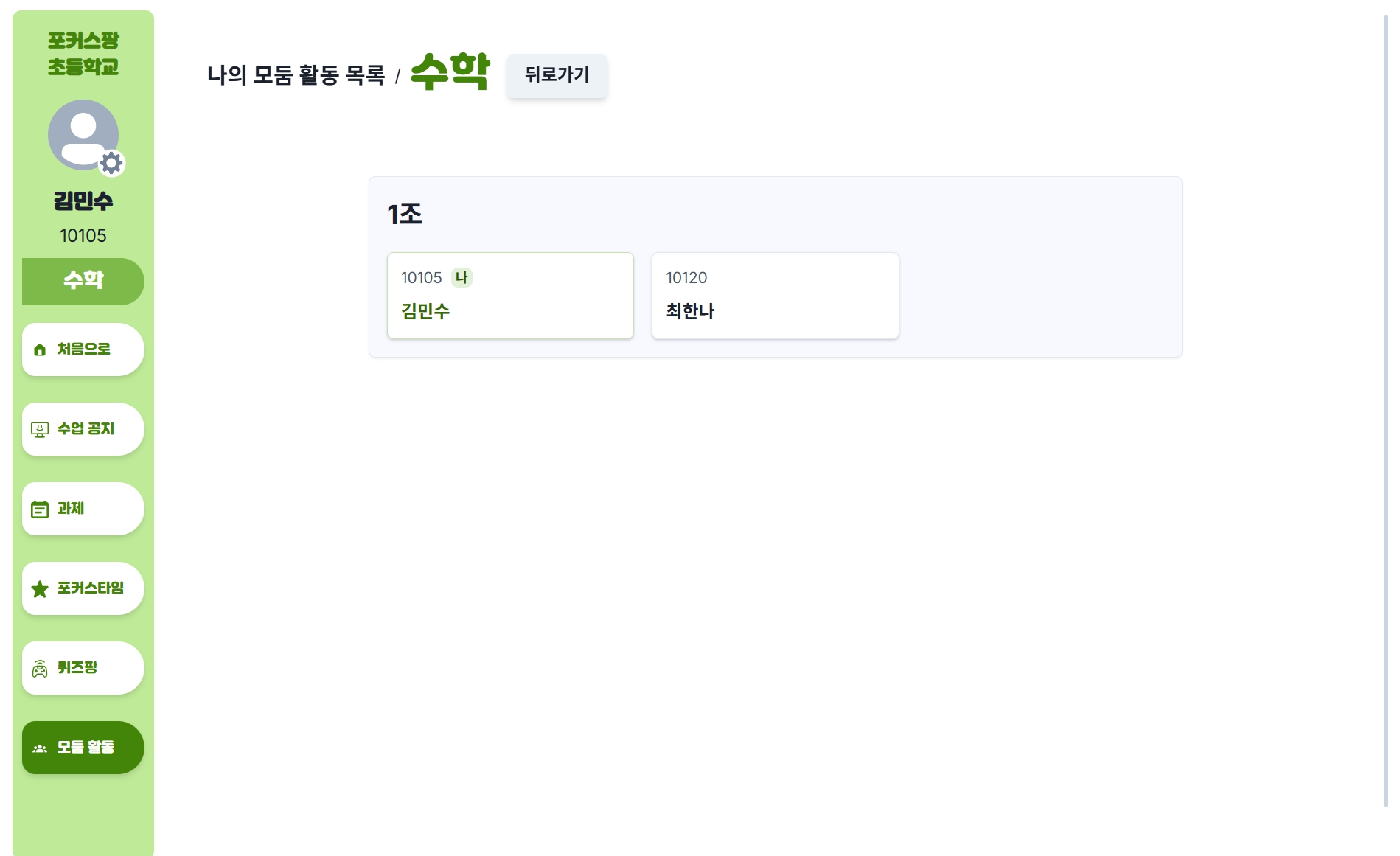Image resolution: width=1400 pixels, height=856 pixels.
Task: Select the 과제 sidebar menu
Action: coord(83,509)
